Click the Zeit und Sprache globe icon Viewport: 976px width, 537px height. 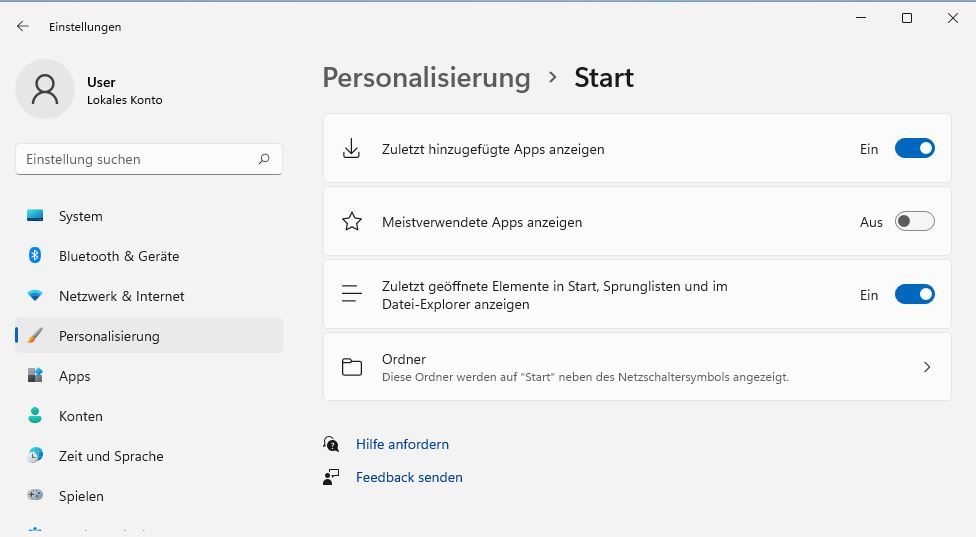[x=35, y=456]
